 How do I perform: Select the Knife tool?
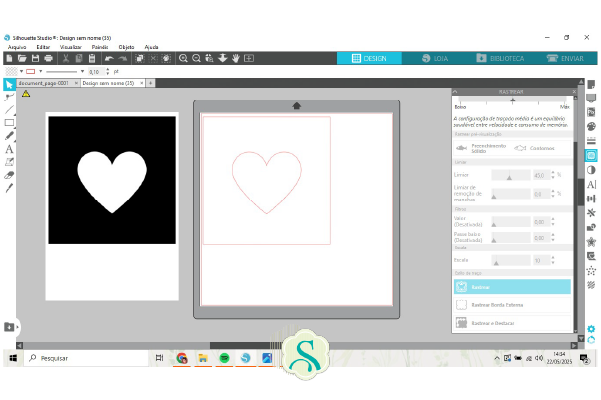coord(9,188)
